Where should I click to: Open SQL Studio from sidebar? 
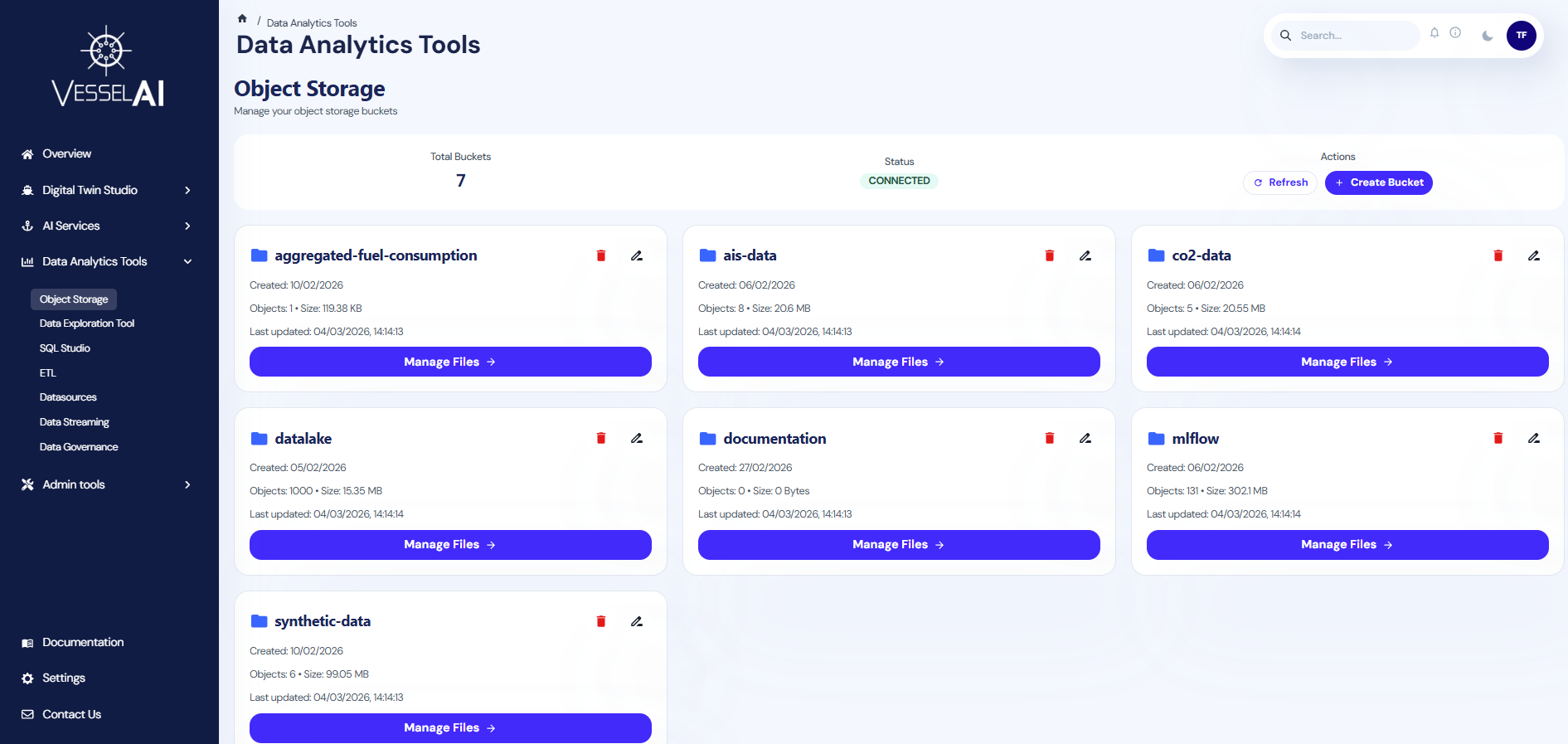(65, 348)
